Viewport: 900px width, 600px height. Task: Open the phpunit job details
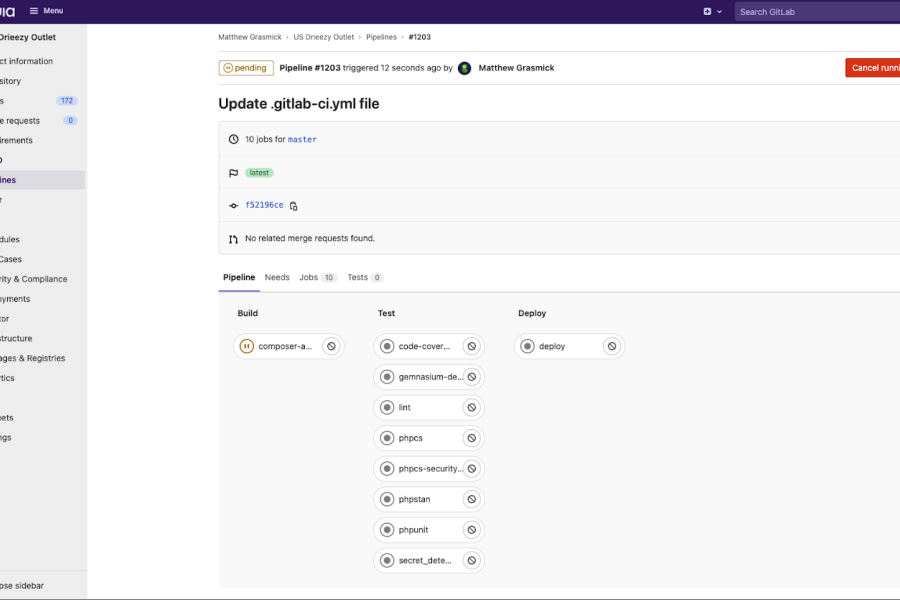413,529
